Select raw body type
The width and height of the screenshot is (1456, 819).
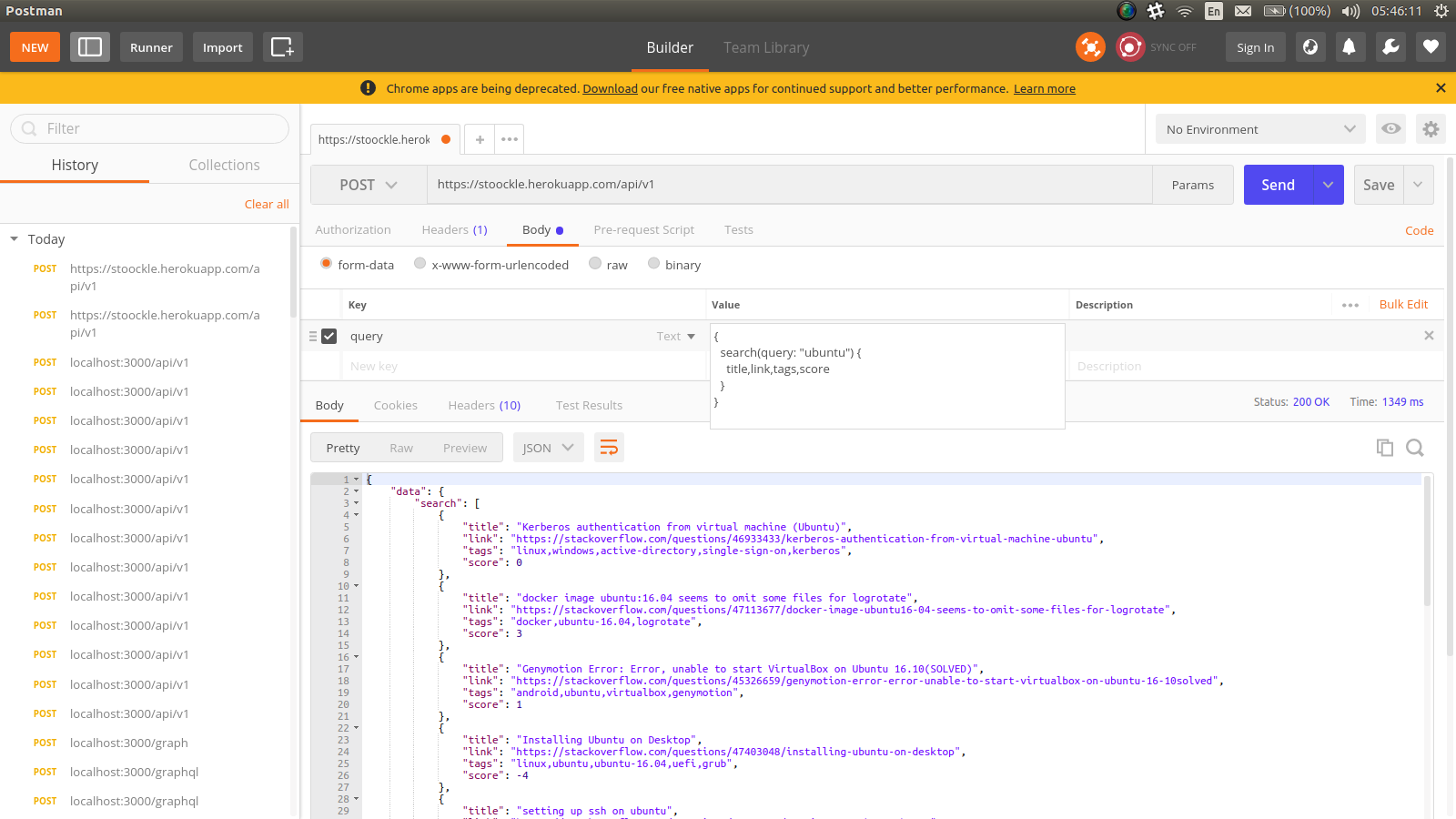(x=595, y=263)
